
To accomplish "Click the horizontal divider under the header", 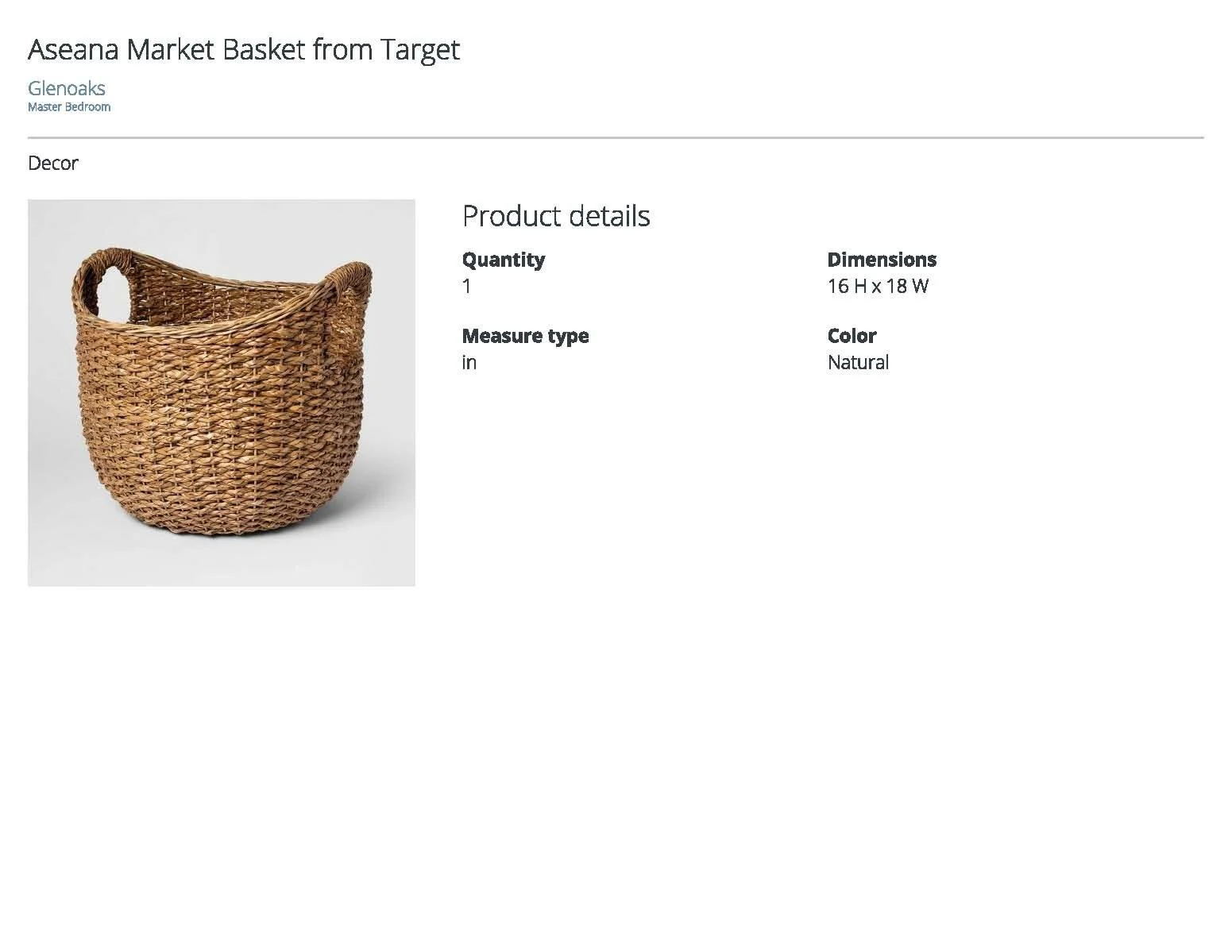I will tap(616, 138).
